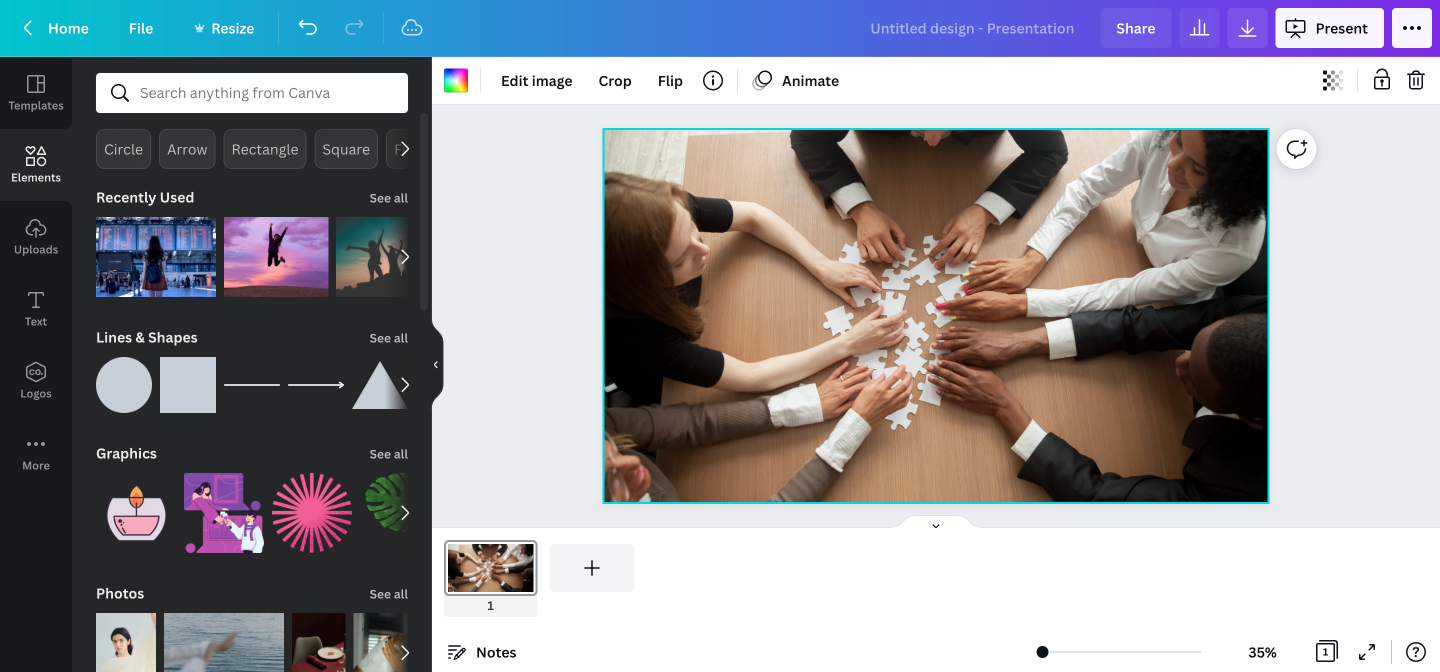Add the circle shape
The image size is (1440, 672).
coord(124,385)
